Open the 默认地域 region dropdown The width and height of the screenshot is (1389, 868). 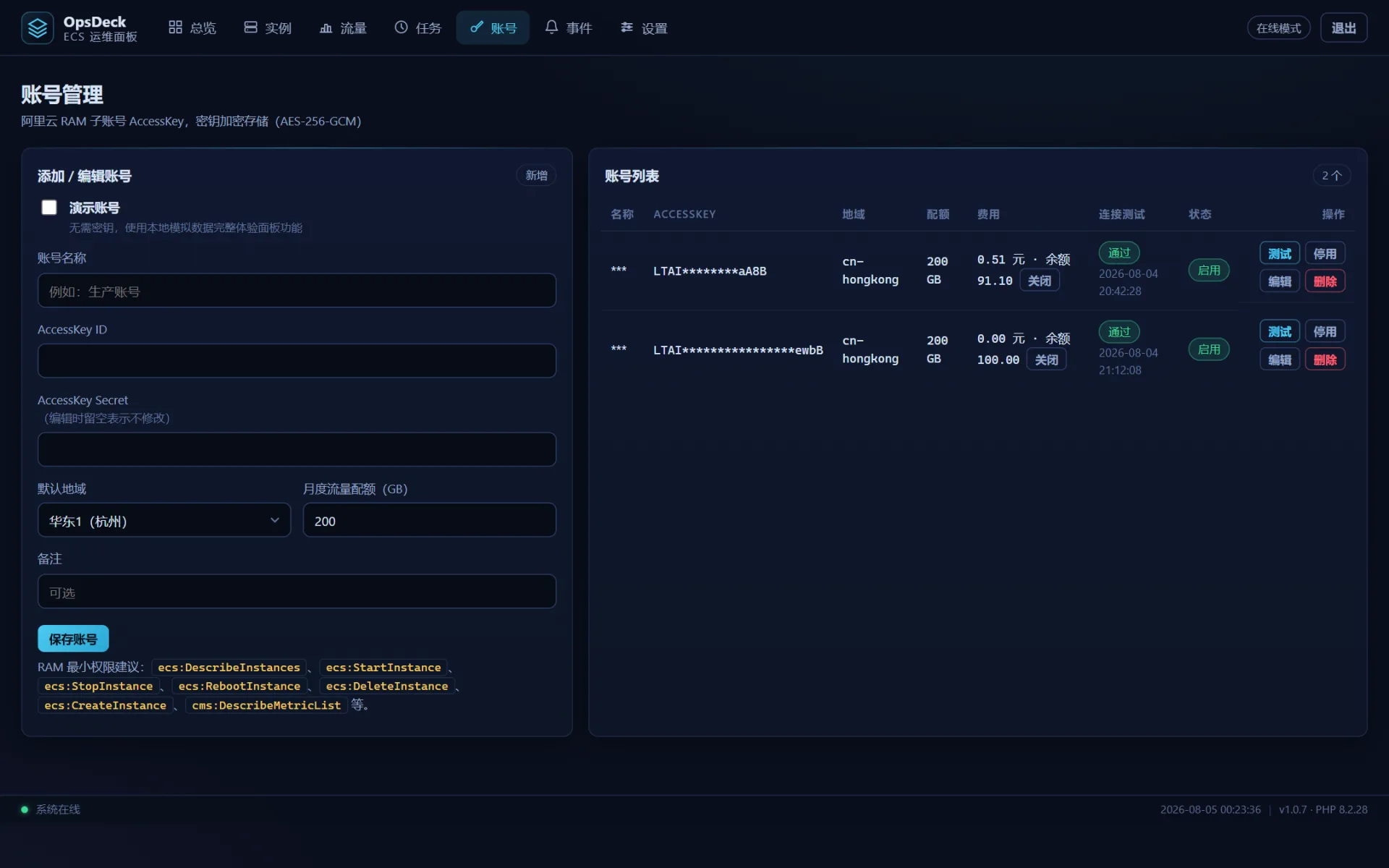coord(164,520)
